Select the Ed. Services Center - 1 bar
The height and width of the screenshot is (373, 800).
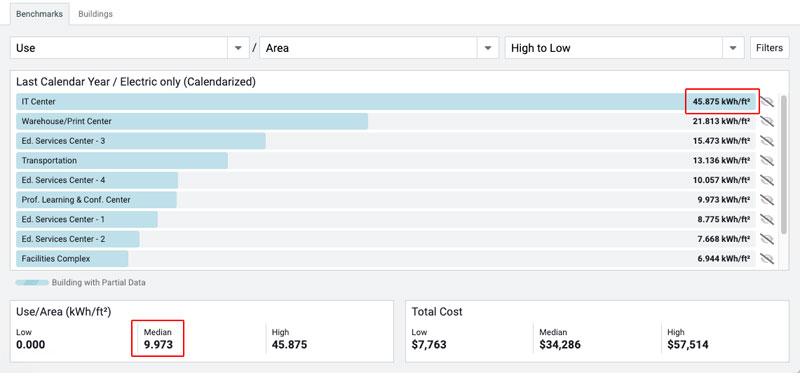[x=87, y=219]
